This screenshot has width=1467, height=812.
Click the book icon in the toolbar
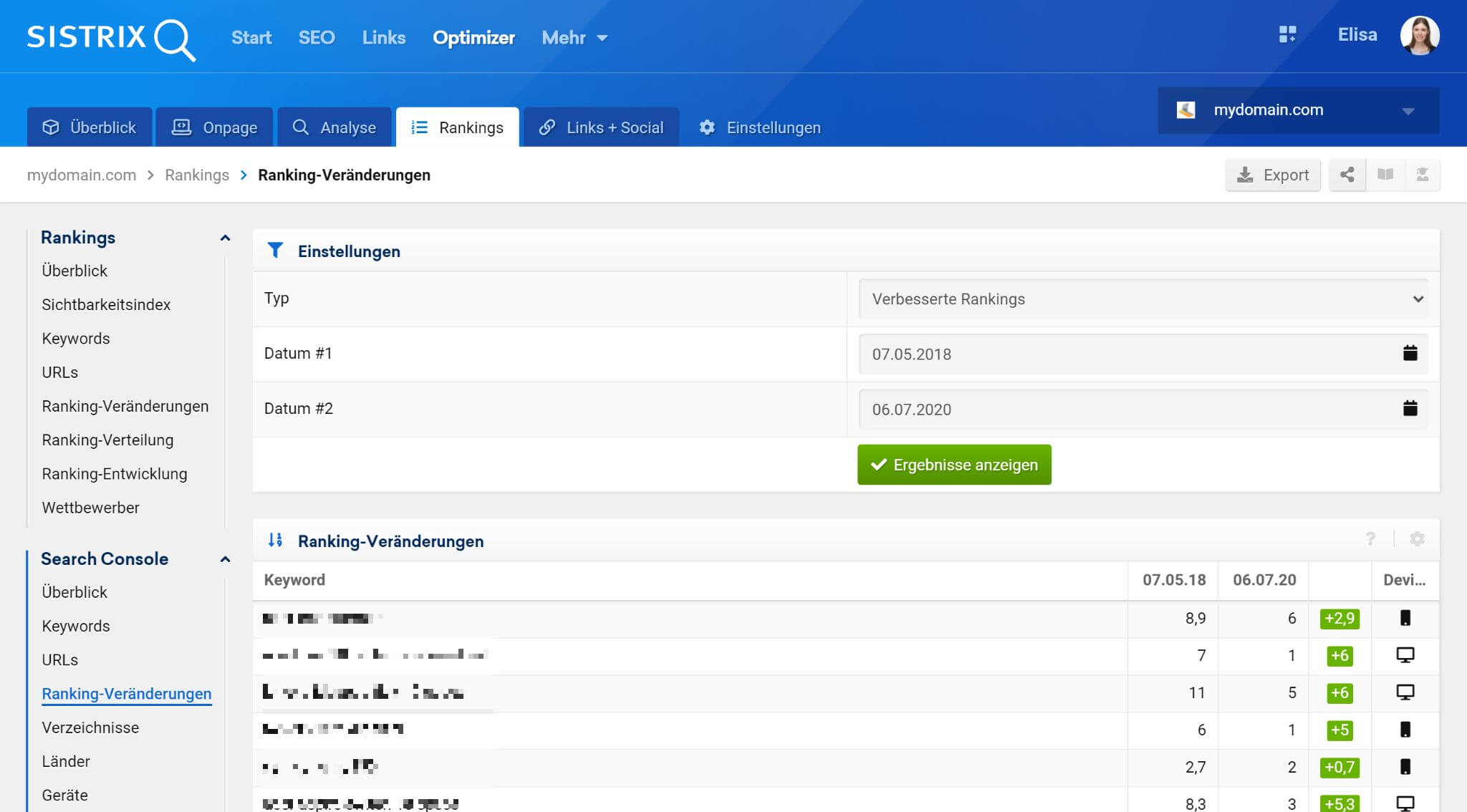pyautogui.click(x=1385, y=175)
